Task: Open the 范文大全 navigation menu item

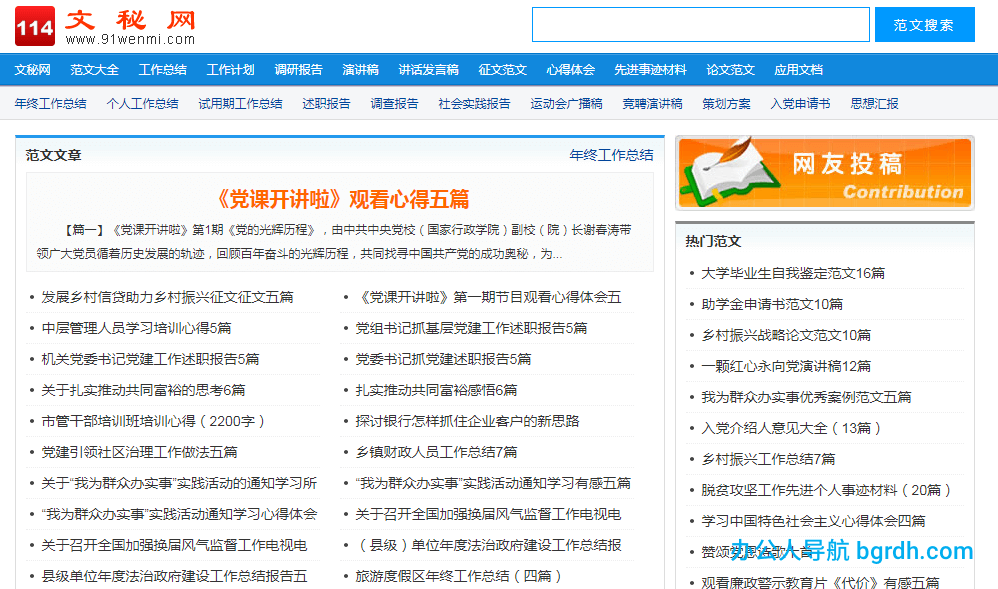Action: click(94, 70)
